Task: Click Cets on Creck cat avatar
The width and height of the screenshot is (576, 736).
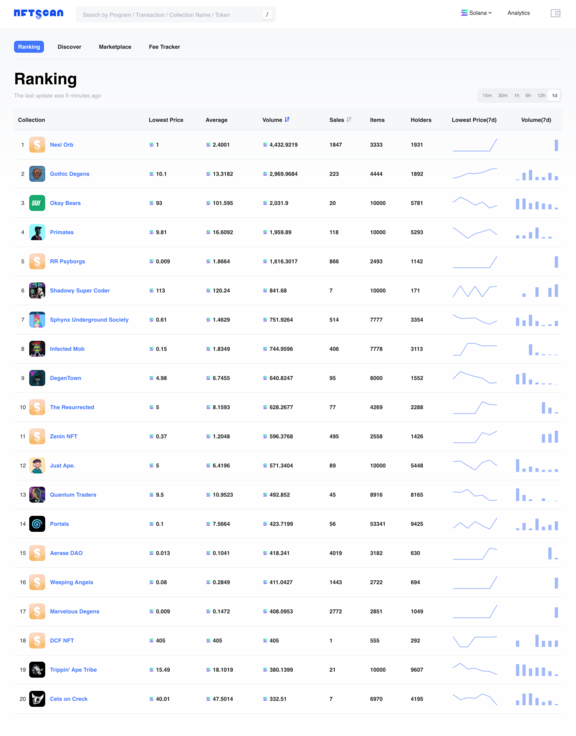Action: 37,699
